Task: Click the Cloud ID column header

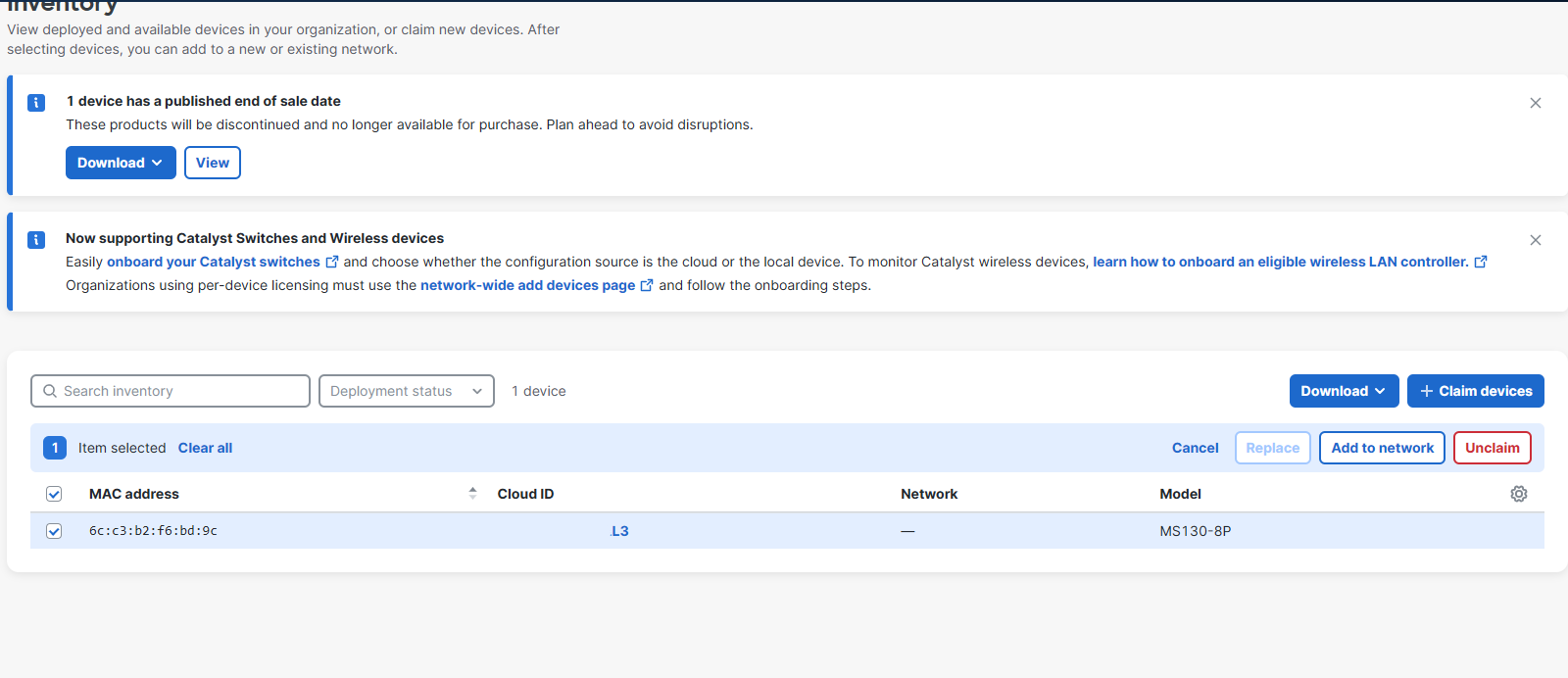Action: [x=525, y=494]
